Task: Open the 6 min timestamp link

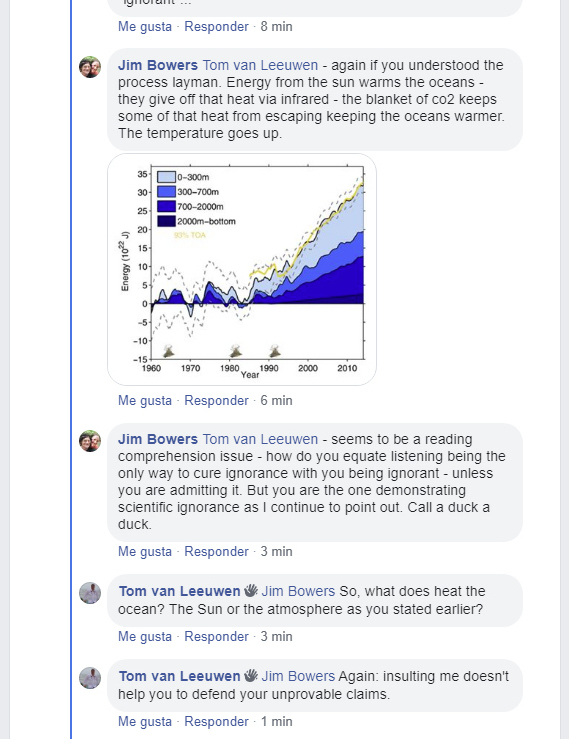Action: pyautogui.click(x=276, y=400)
